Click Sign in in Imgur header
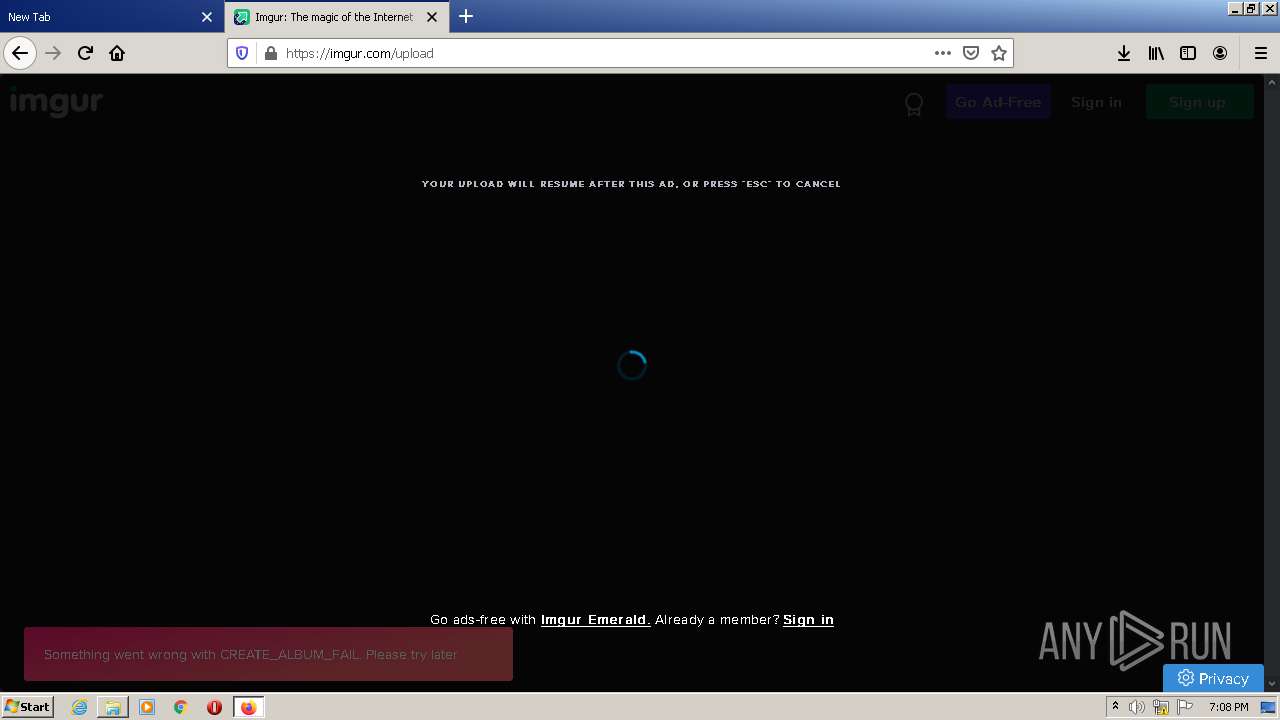The image size is (1280, 720). point(1096,102)
